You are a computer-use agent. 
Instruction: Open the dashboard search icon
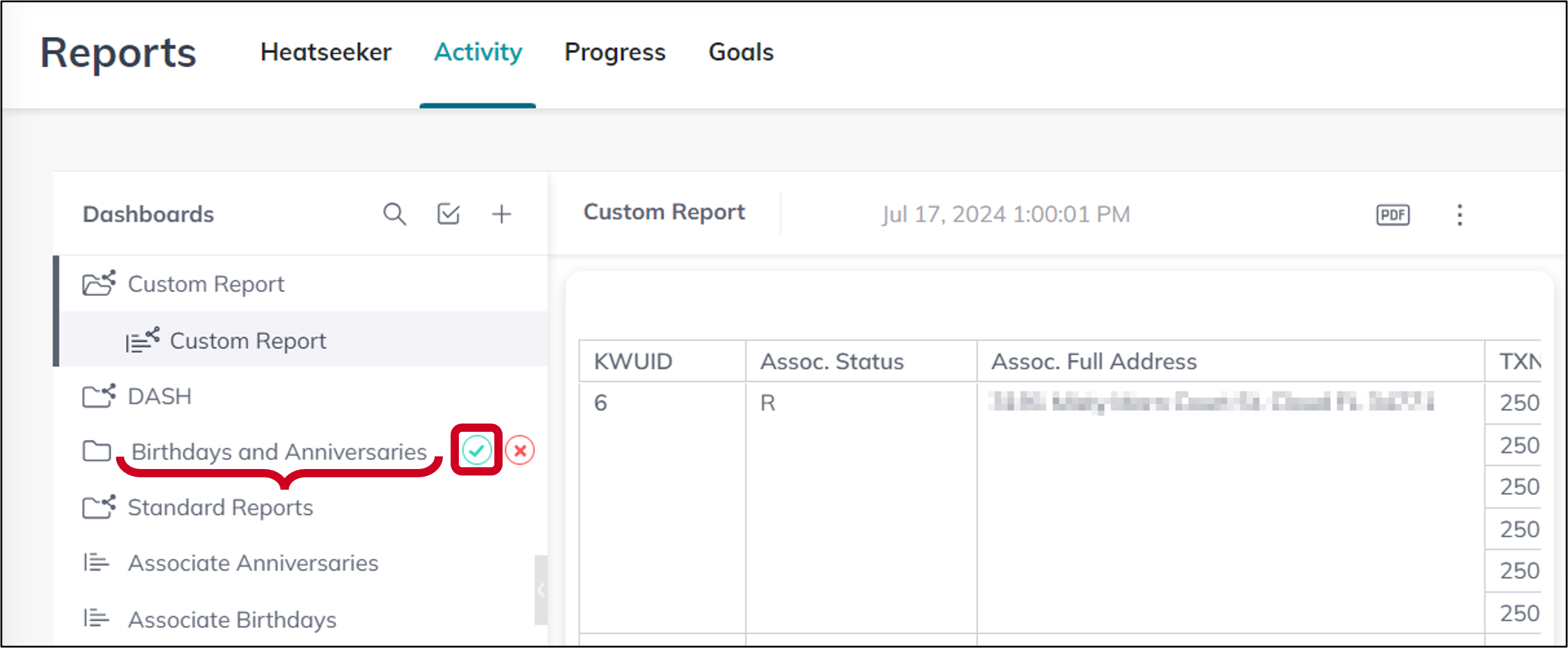[395, 214]
